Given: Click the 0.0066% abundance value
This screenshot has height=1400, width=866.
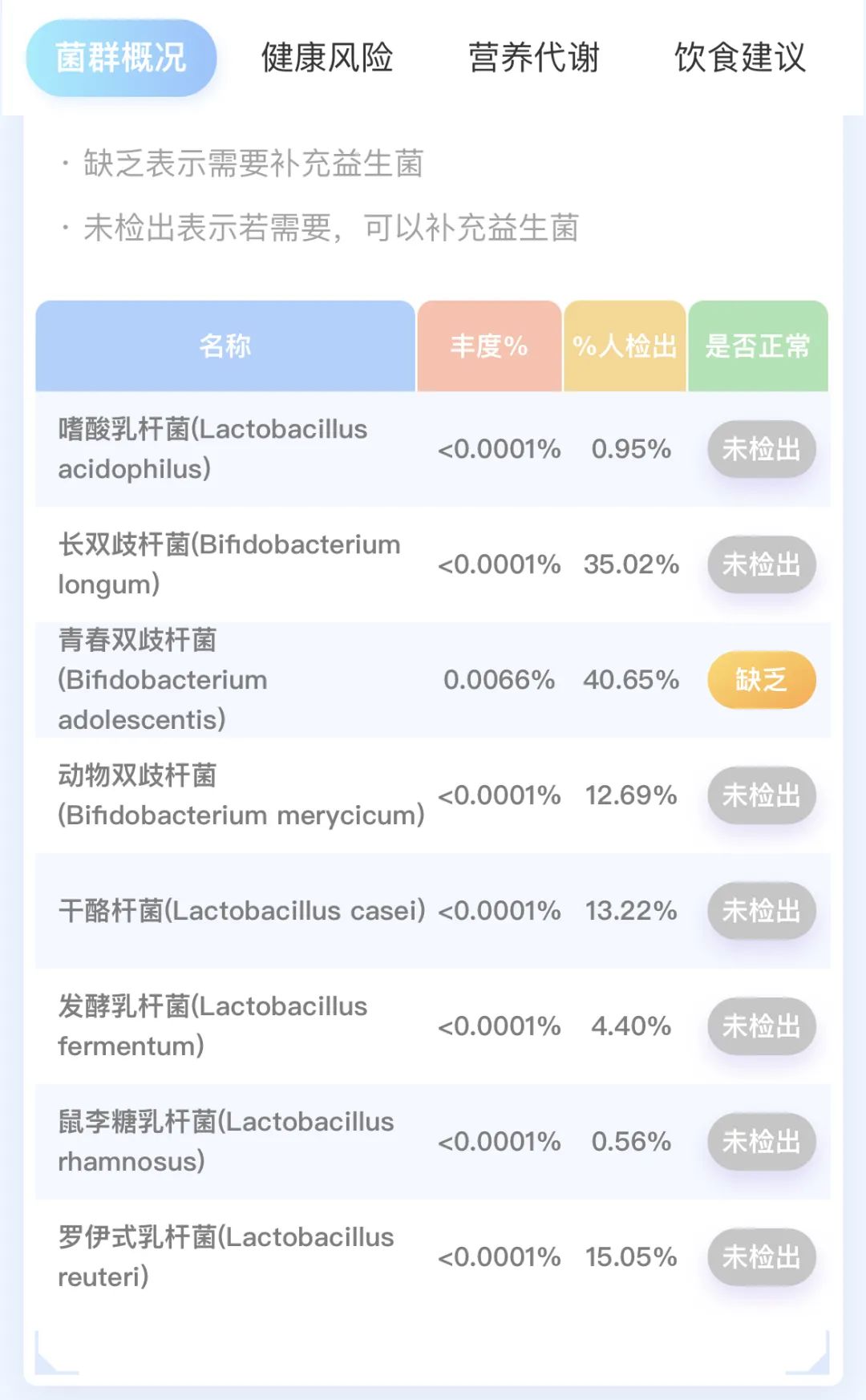Looking at the screenshot, I should pyautogui.click(x=499, y=680).
